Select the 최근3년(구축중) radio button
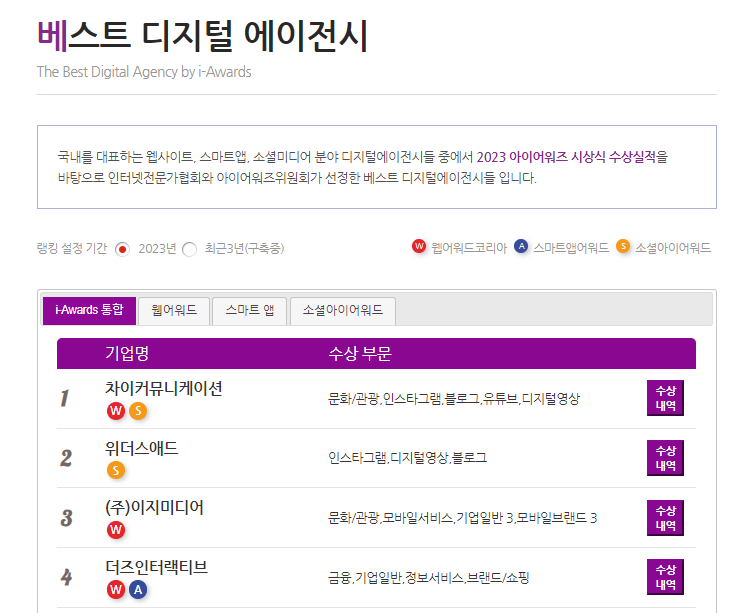Viewport: 732px width, 613px height. point(190,250)
